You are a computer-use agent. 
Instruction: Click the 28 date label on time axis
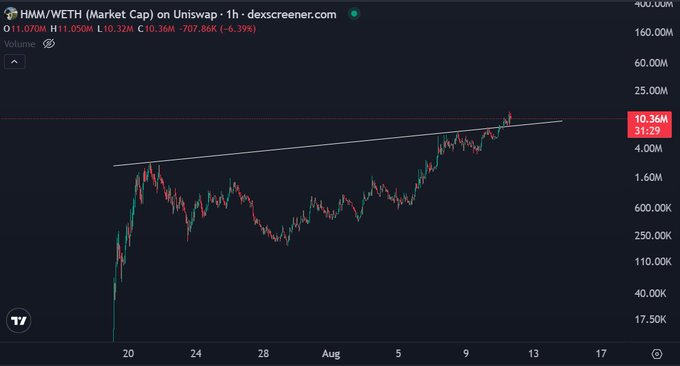pos(263,353)
